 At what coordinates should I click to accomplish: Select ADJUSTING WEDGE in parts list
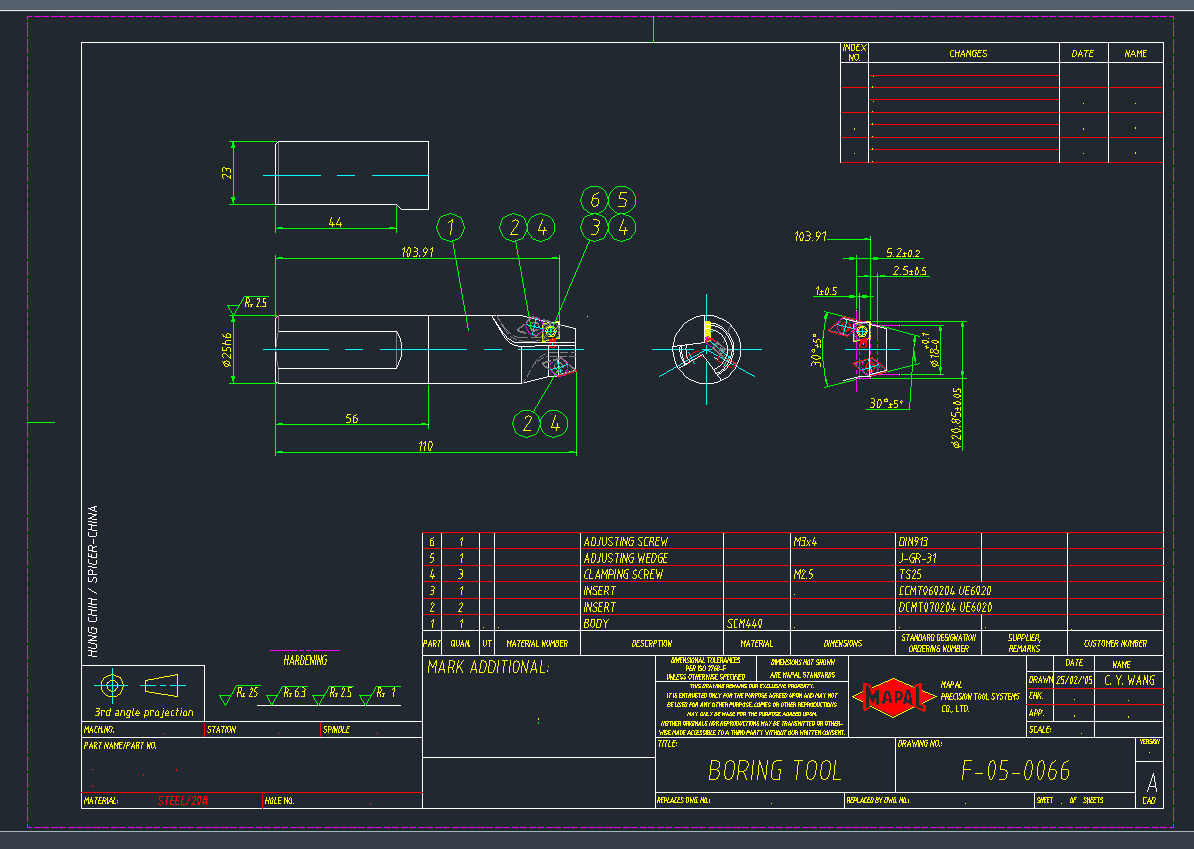(x=626, y=558)
